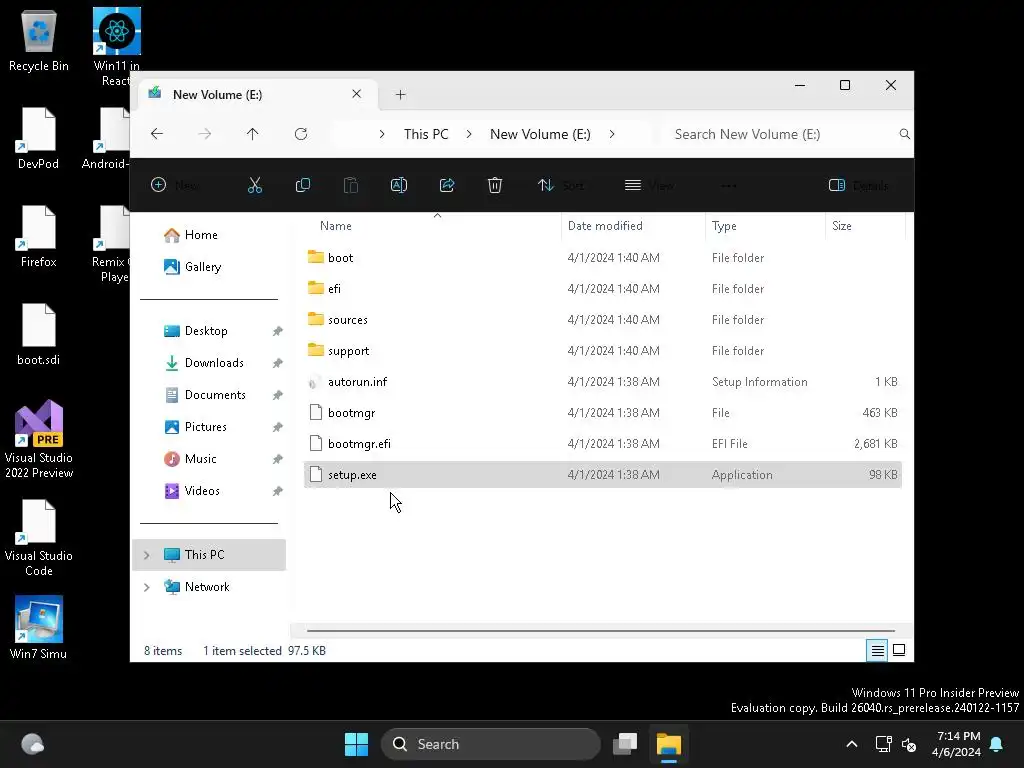Open the New item menu
1024x768 pixels.
(175, 185)
